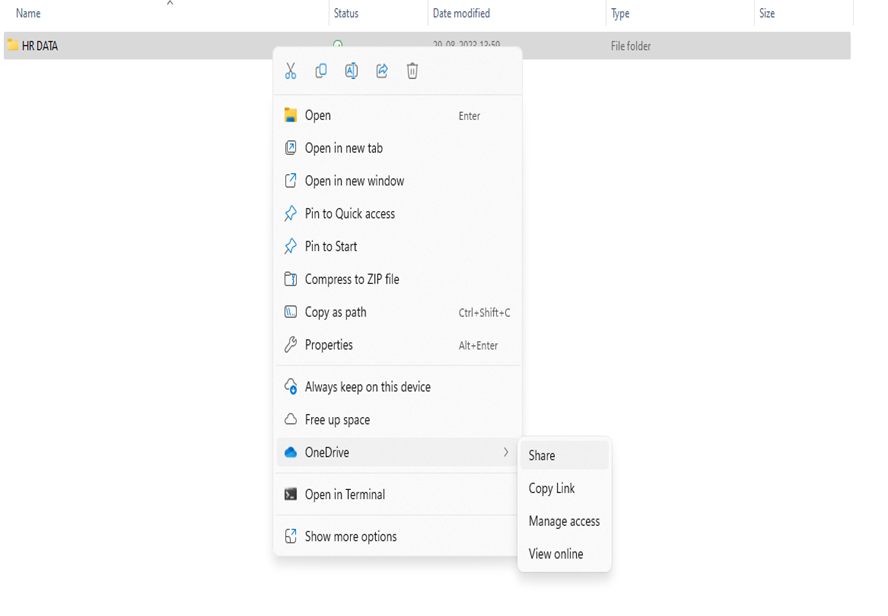Pin folder to Quick access
Screen dimensions: 888x616
(349, 214)
